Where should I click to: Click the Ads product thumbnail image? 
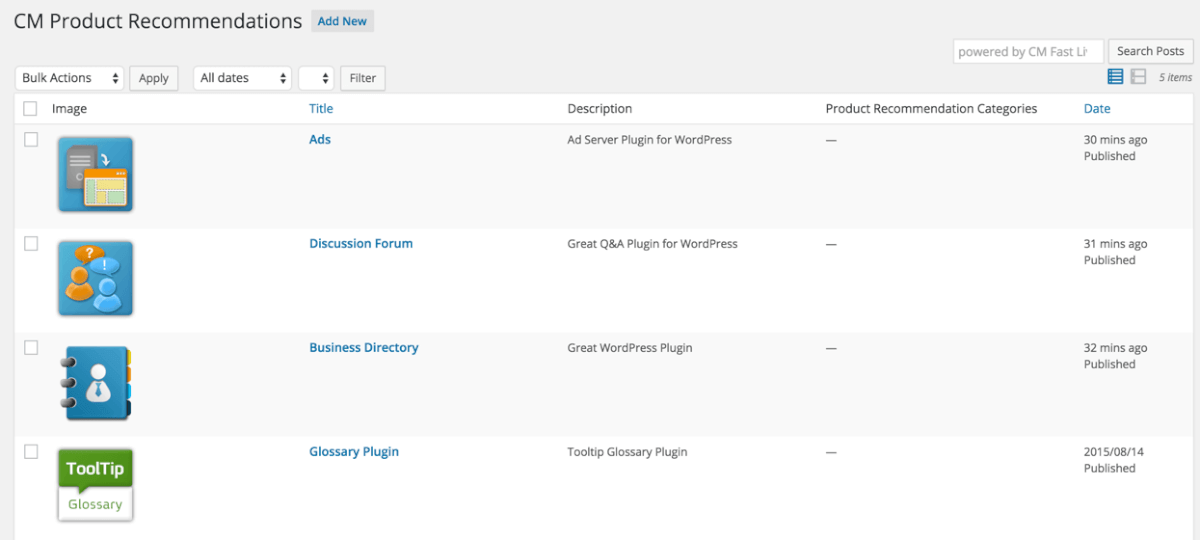click(x=95, y=174)
